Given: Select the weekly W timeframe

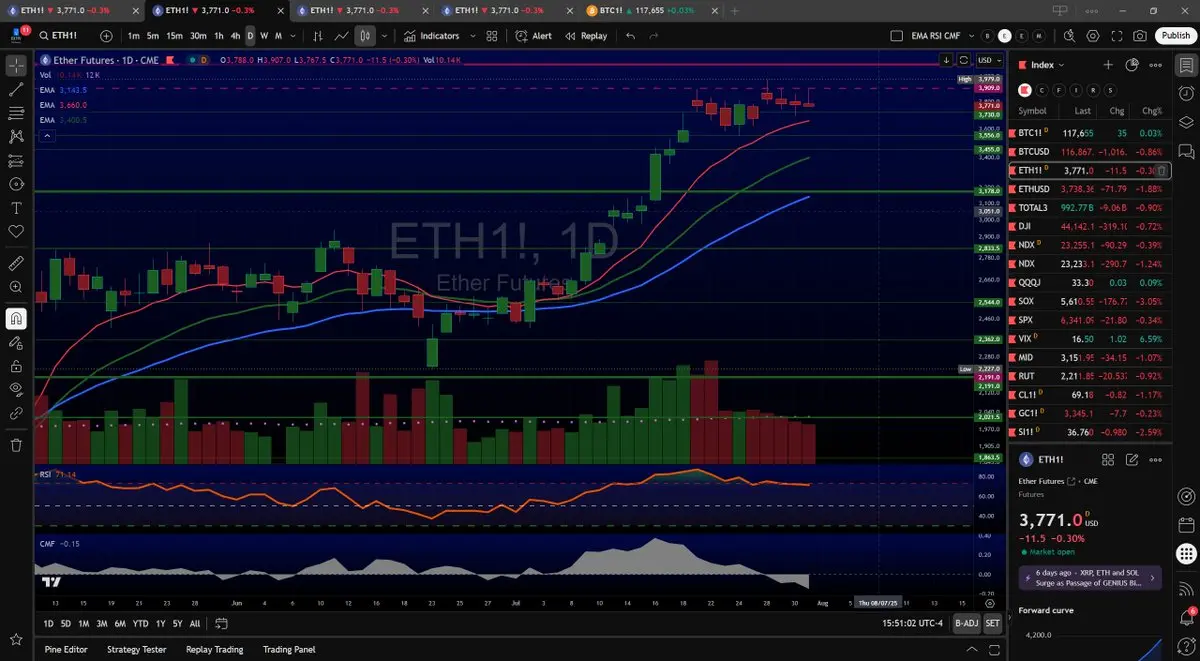Looking at the screenshot, I should point(264,36).
